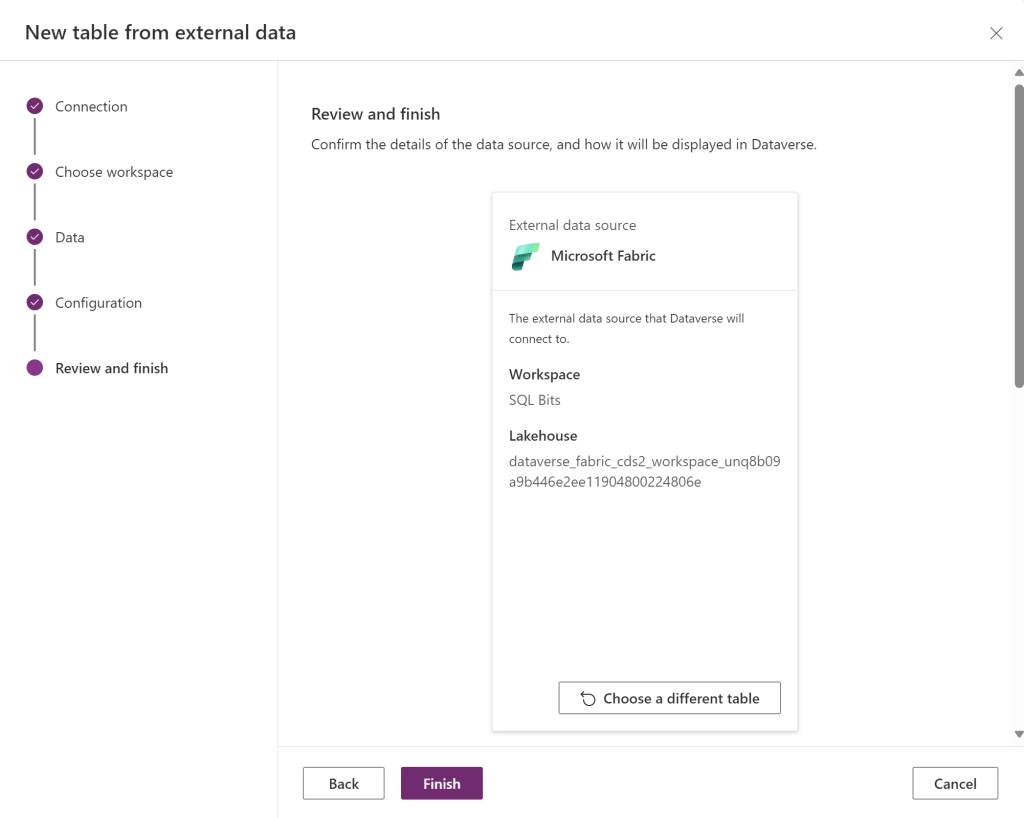The height and width of the screenshot is (818, 1024).
Task: Close the New table from external data dialog
Action: click(x=996, y=33)
